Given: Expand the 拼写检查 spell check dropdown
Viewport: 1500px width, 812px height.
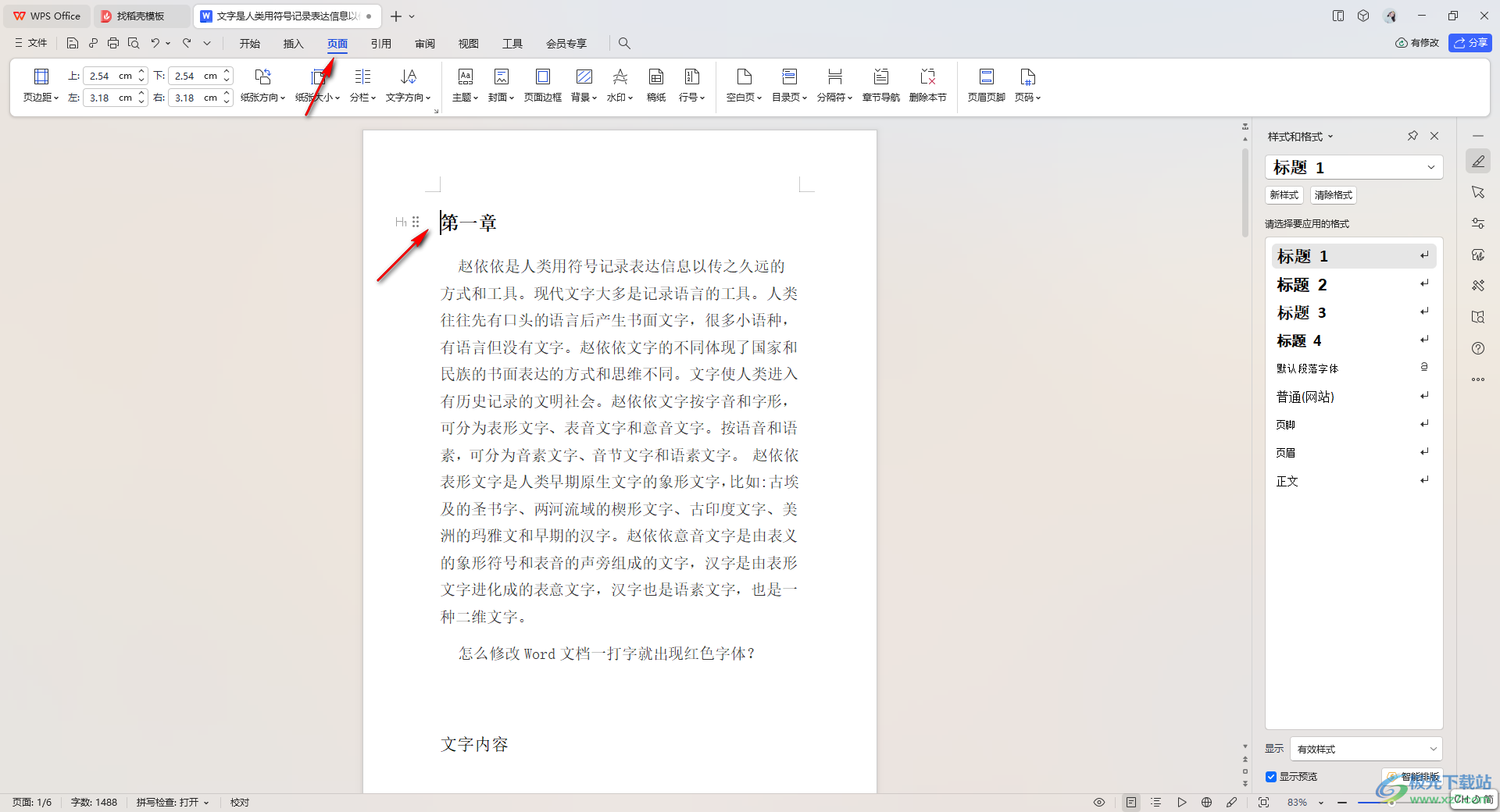Looking at the screenshot, I should [206, 803].
